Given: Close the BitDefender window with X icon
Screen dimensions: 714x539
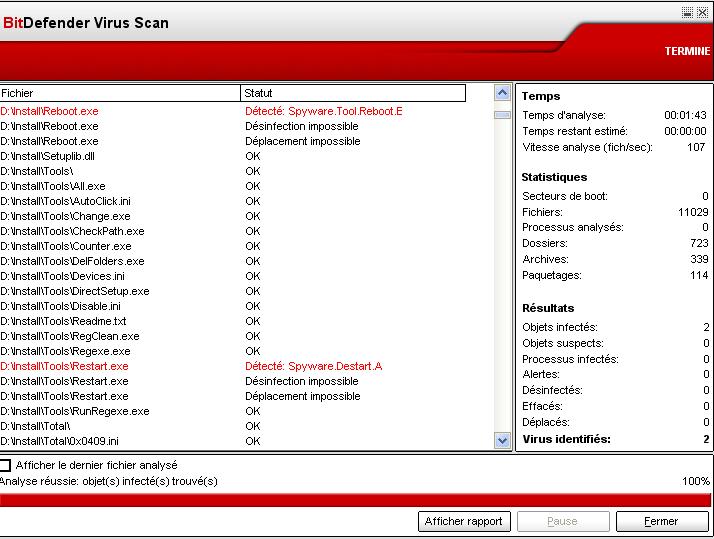Looking at the screenshot, I should click(x=703, y=12).
